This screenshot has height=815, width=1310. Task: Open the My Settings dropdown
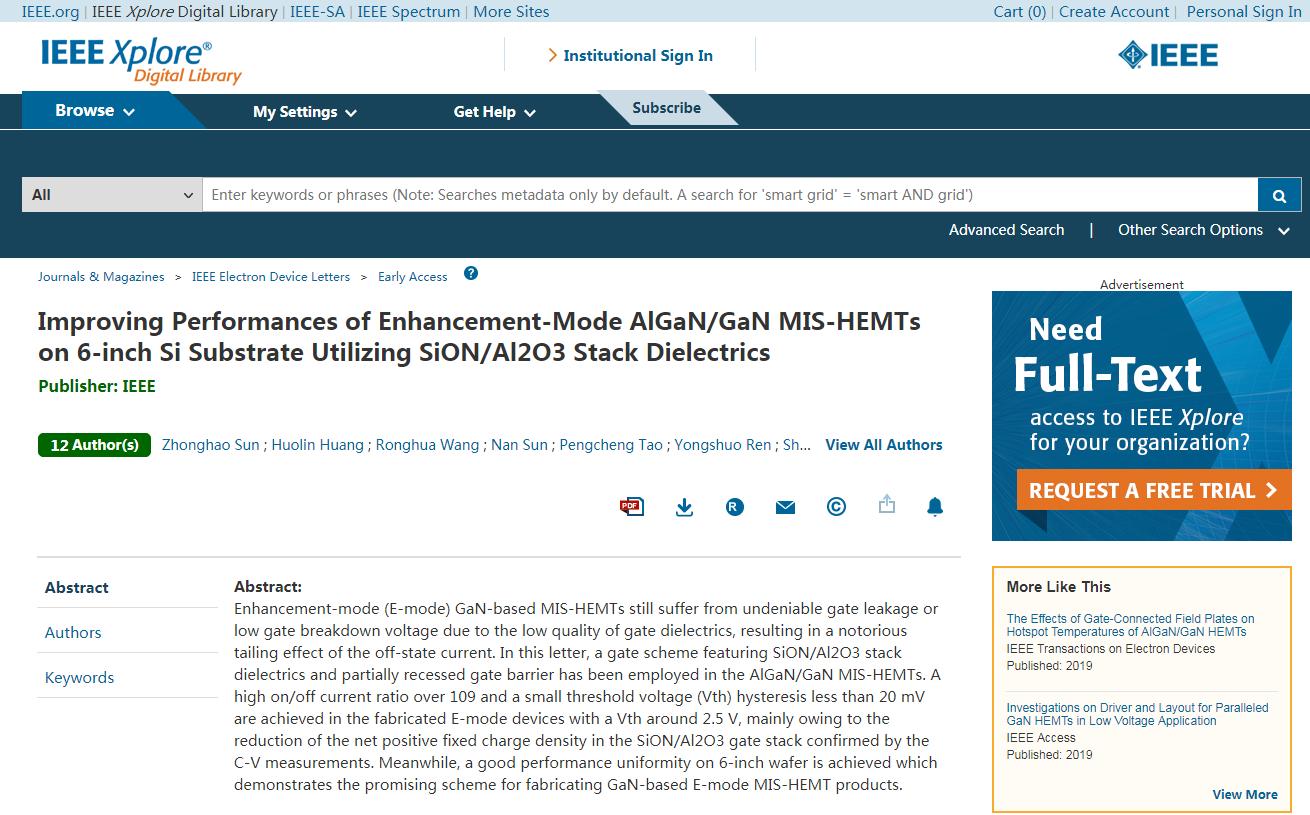[x=305, y=112]
